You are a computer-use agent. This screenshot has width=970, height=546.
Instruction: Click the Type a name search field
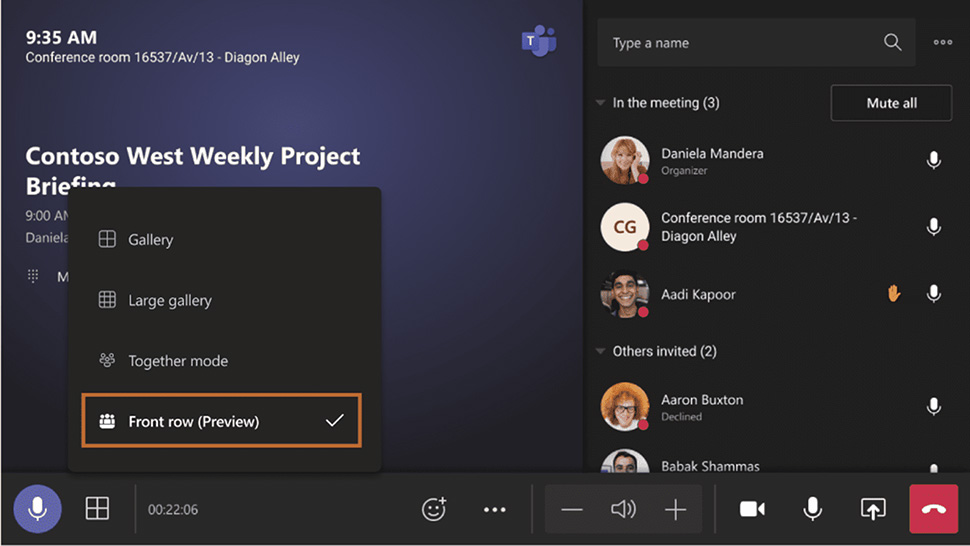click(x=756, y=43)
